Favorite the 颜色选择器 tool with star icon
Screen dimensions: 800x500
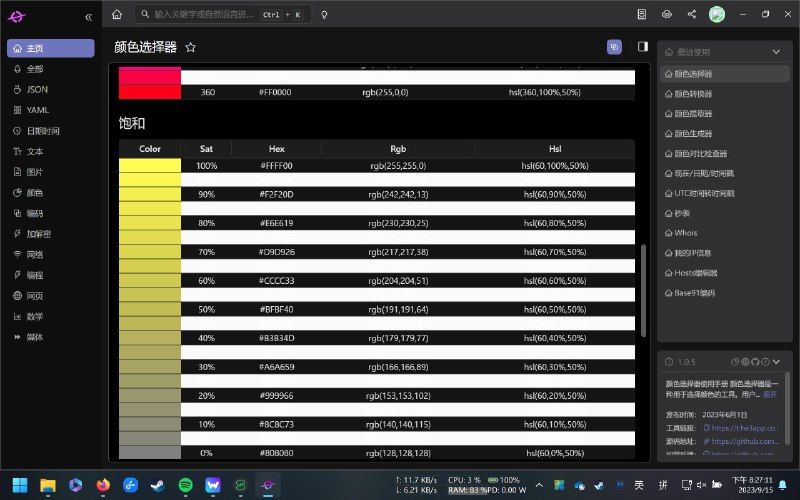(191, 47)
